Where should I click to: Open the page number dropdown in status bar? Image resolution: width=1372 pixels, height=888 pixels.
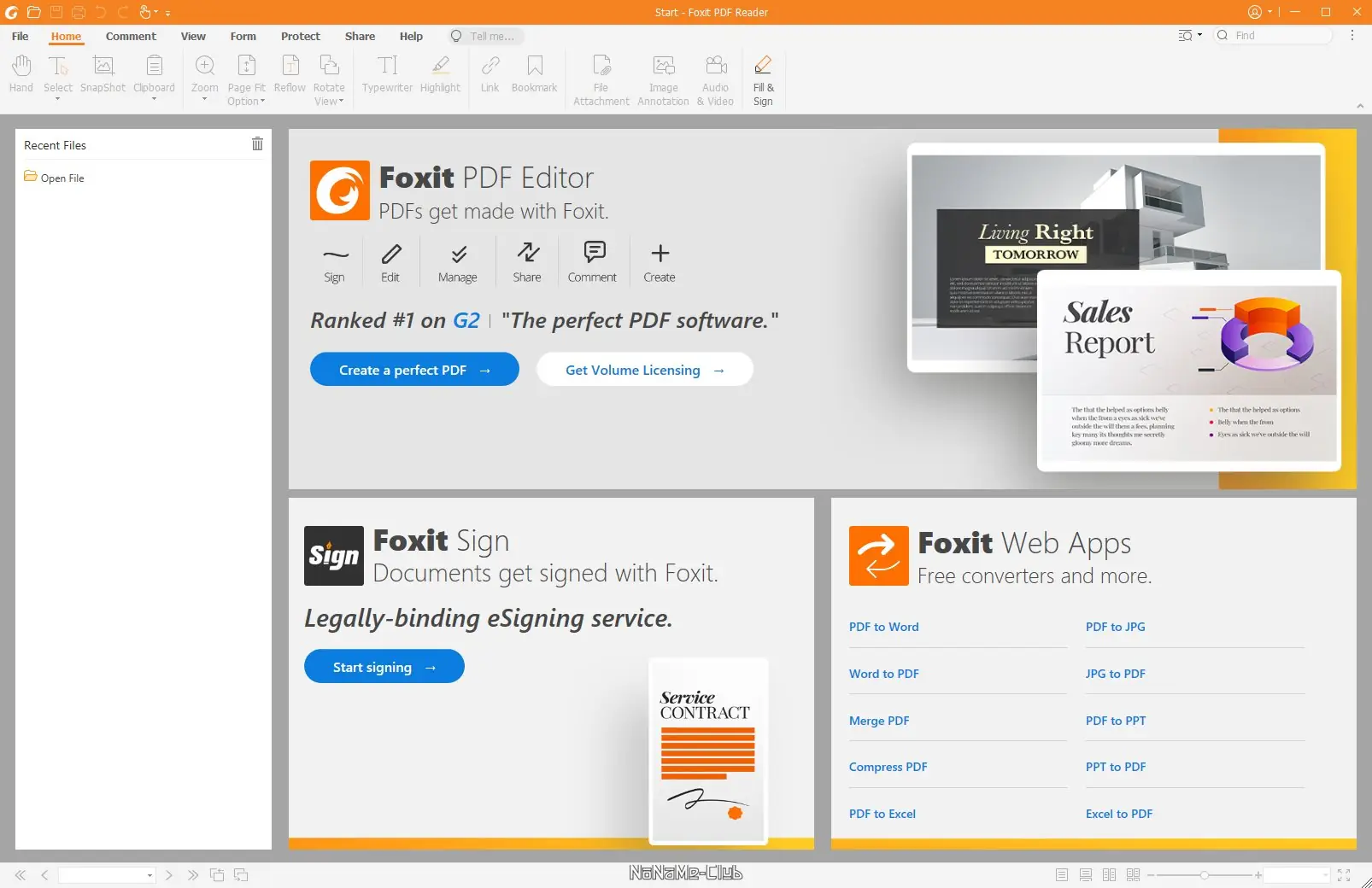pos(150,875)
